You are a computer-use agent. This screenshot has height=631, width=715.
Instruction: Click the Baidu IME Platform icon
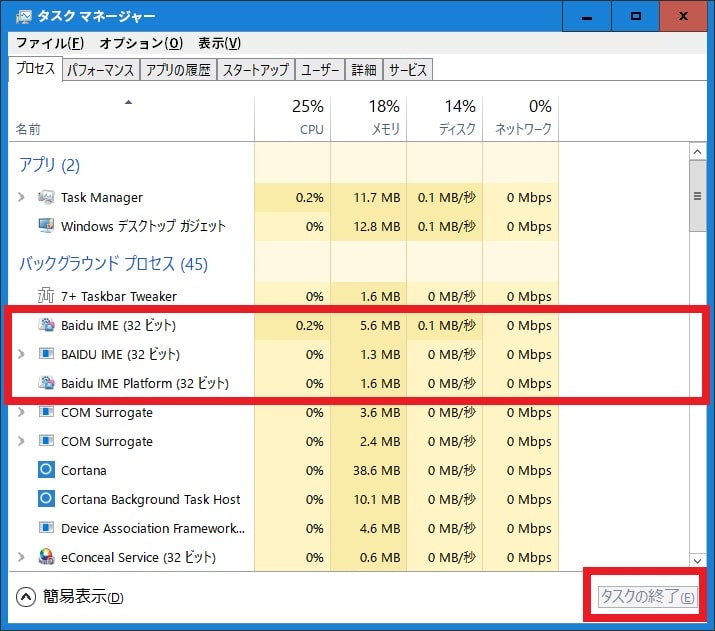tap(46, 383)
